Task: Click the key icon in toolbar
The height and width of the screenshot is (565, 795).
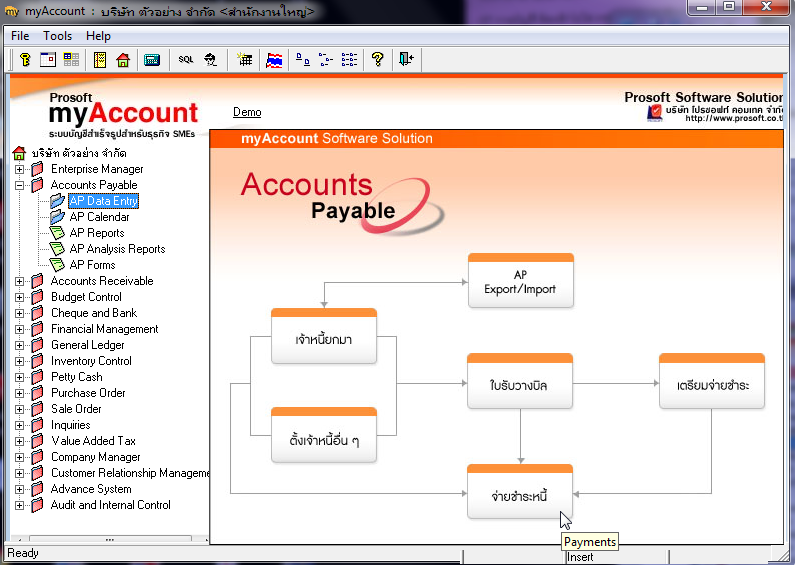Action: pos(25,59)
